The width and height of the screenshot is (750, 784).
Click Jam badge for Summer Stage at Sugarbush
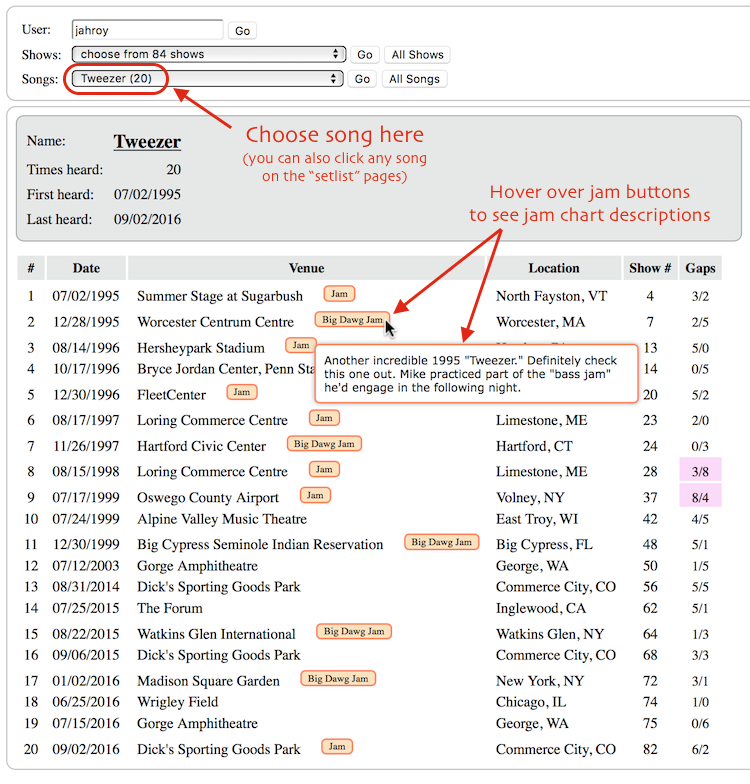coord(339,294)
